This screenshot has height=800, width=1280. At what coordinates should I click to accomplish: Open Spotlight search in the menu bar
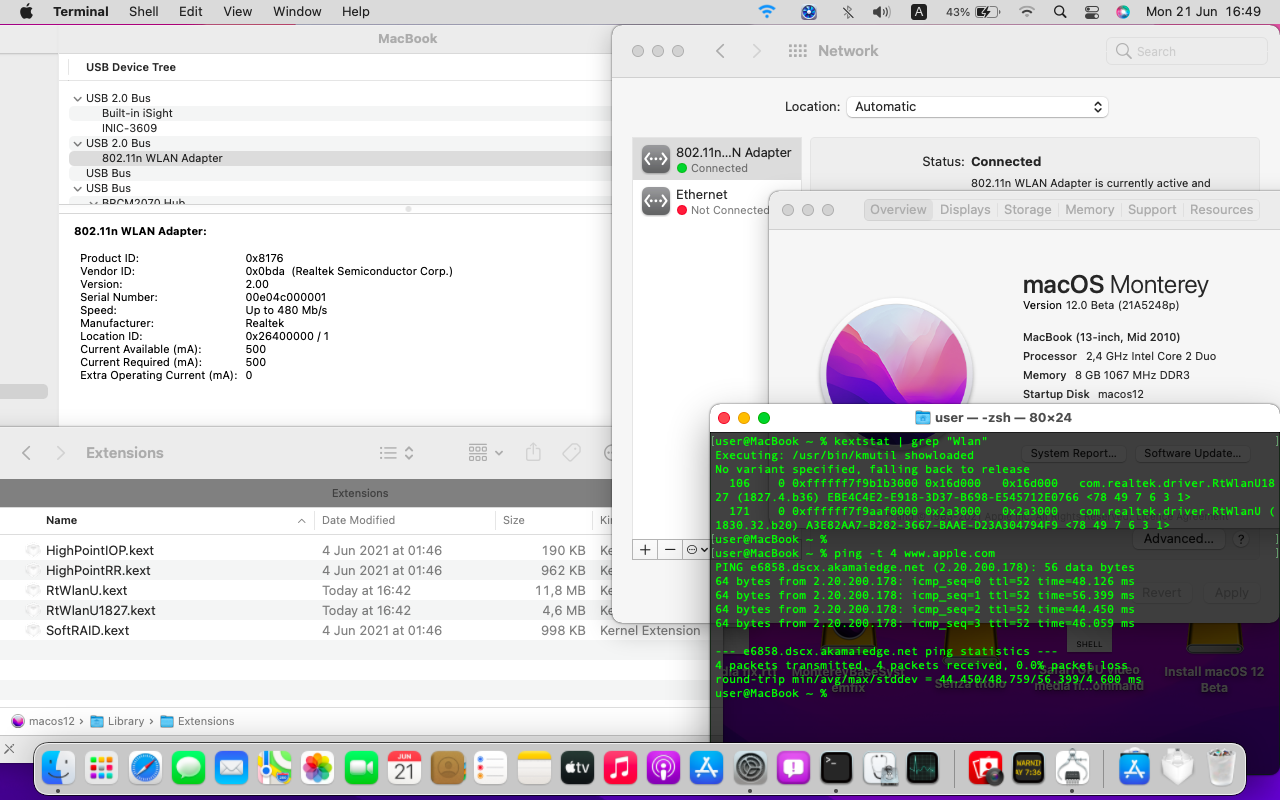[x=1060, y=12]
